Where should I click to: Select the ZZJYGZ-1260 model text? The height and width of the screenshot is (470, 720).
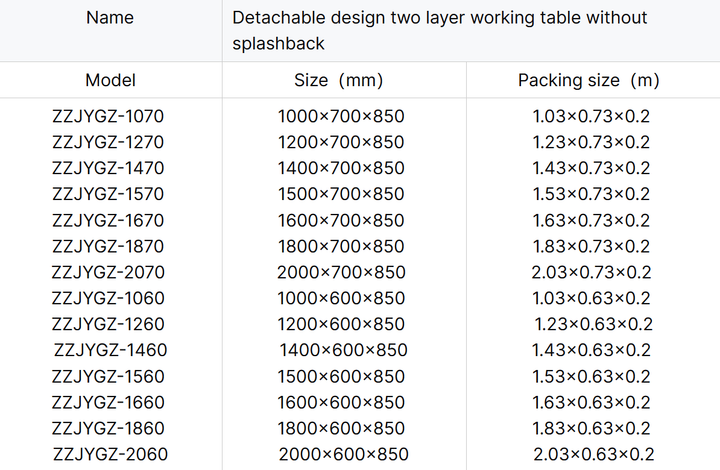108,325
